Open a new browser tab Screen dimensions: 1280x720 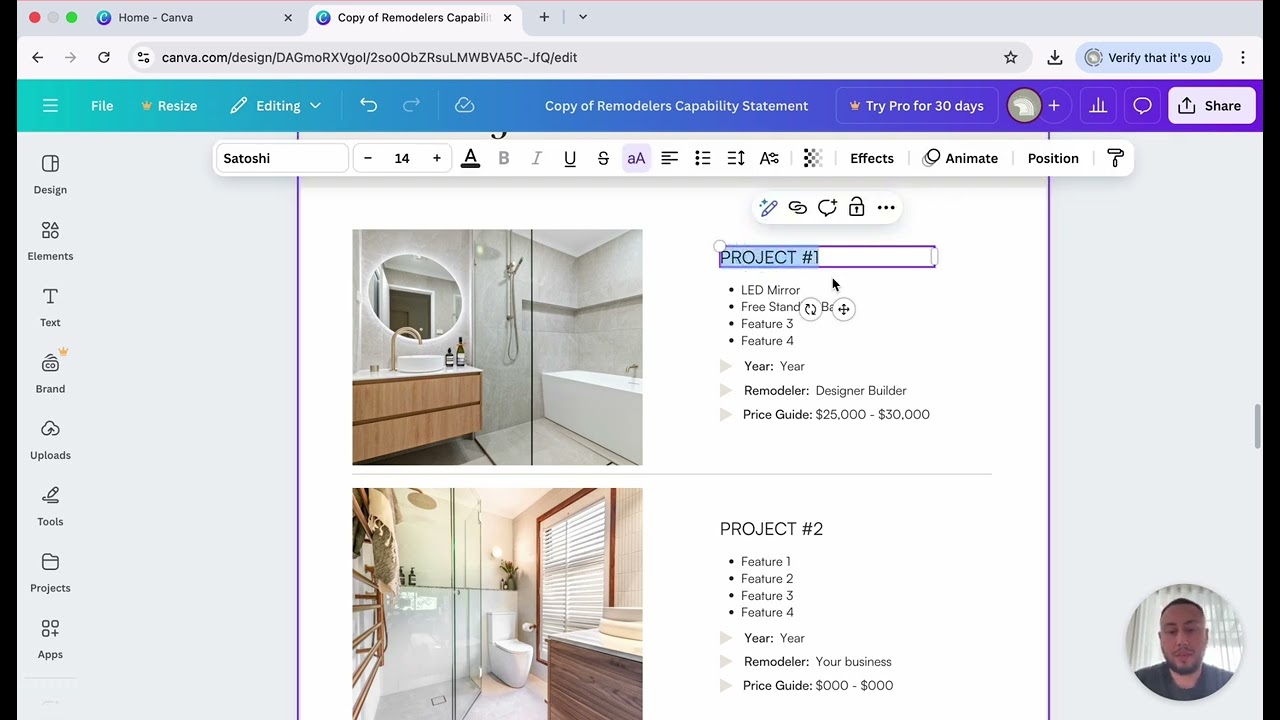pyautogui.click(x=544, y=17)
